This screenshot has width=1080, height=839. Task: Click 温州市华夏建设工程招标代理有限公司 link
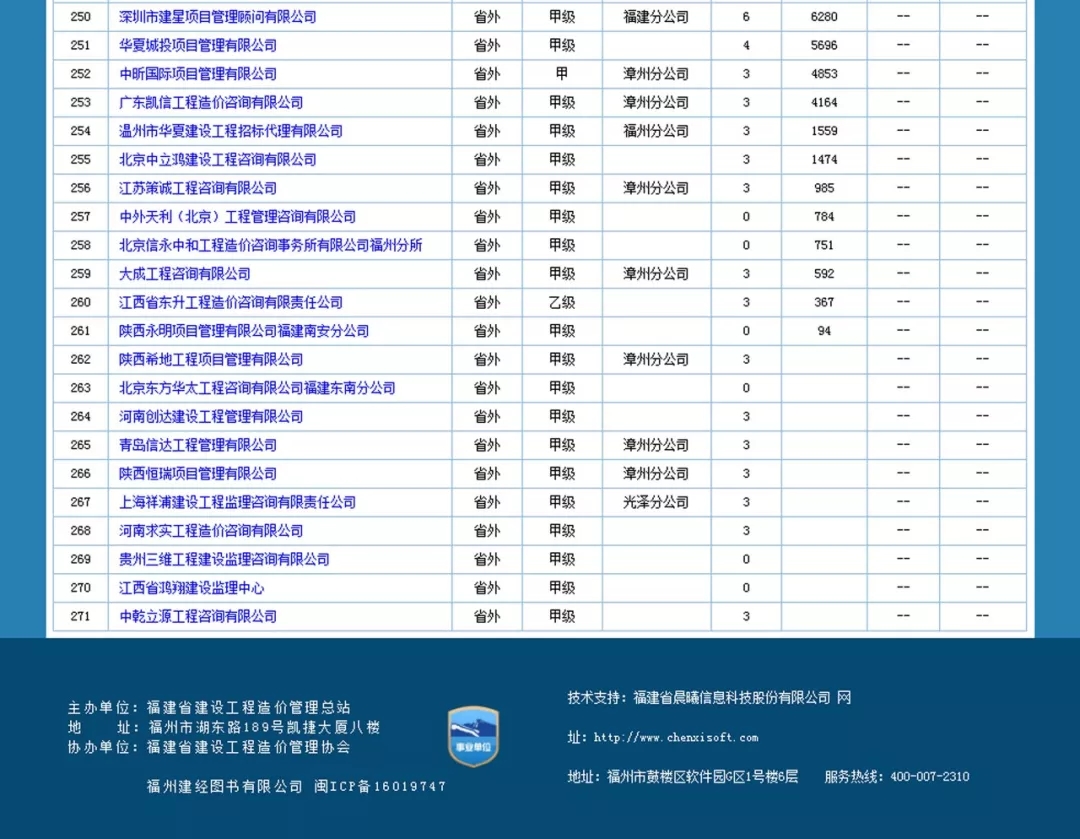231,131
